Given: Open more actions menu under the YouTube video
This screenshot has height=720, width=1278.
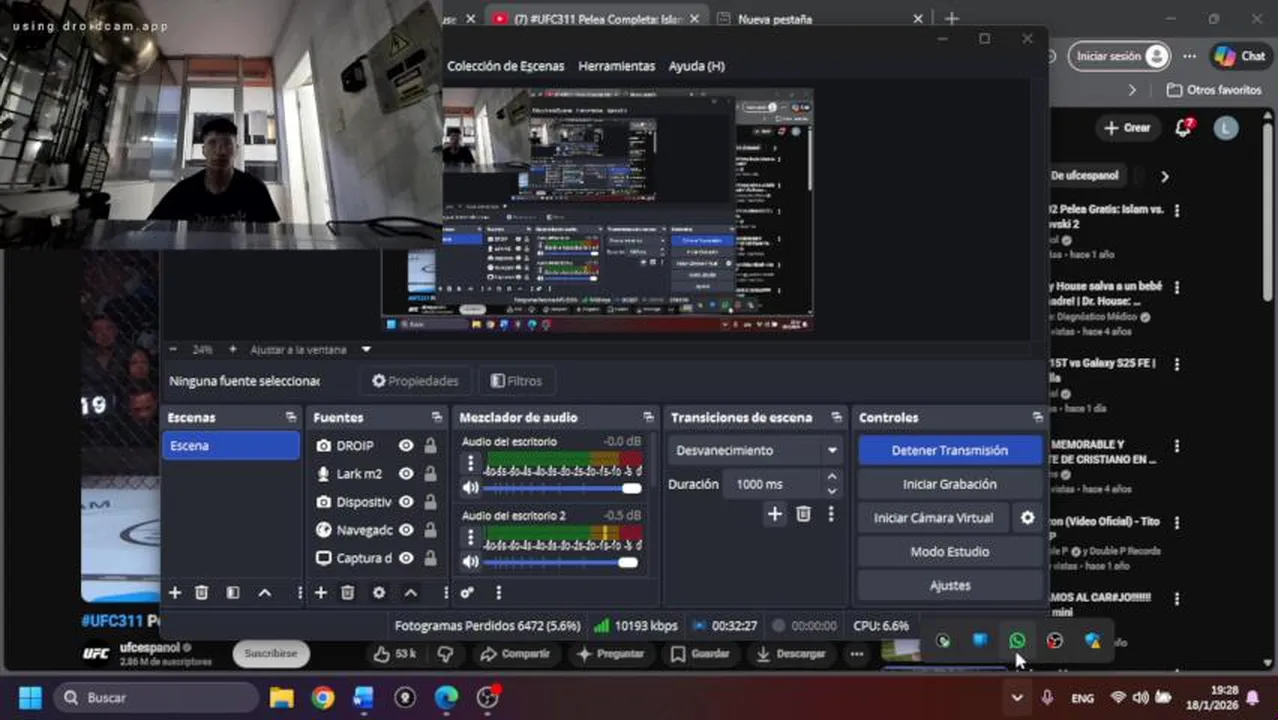Looking at the screenshot, I should tap(857, 654).
